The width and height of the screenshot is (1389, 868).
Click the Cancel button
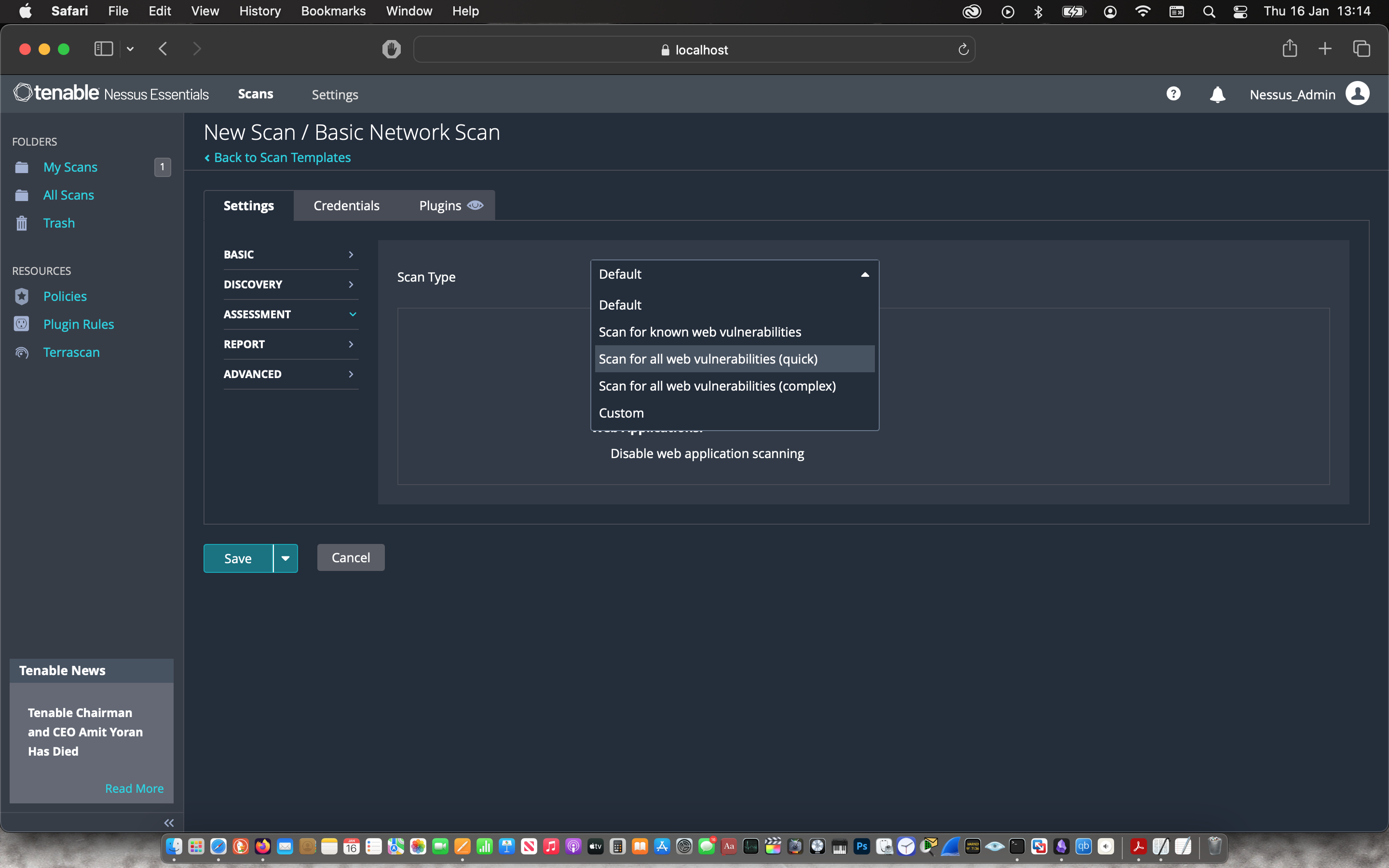(351, 557)
